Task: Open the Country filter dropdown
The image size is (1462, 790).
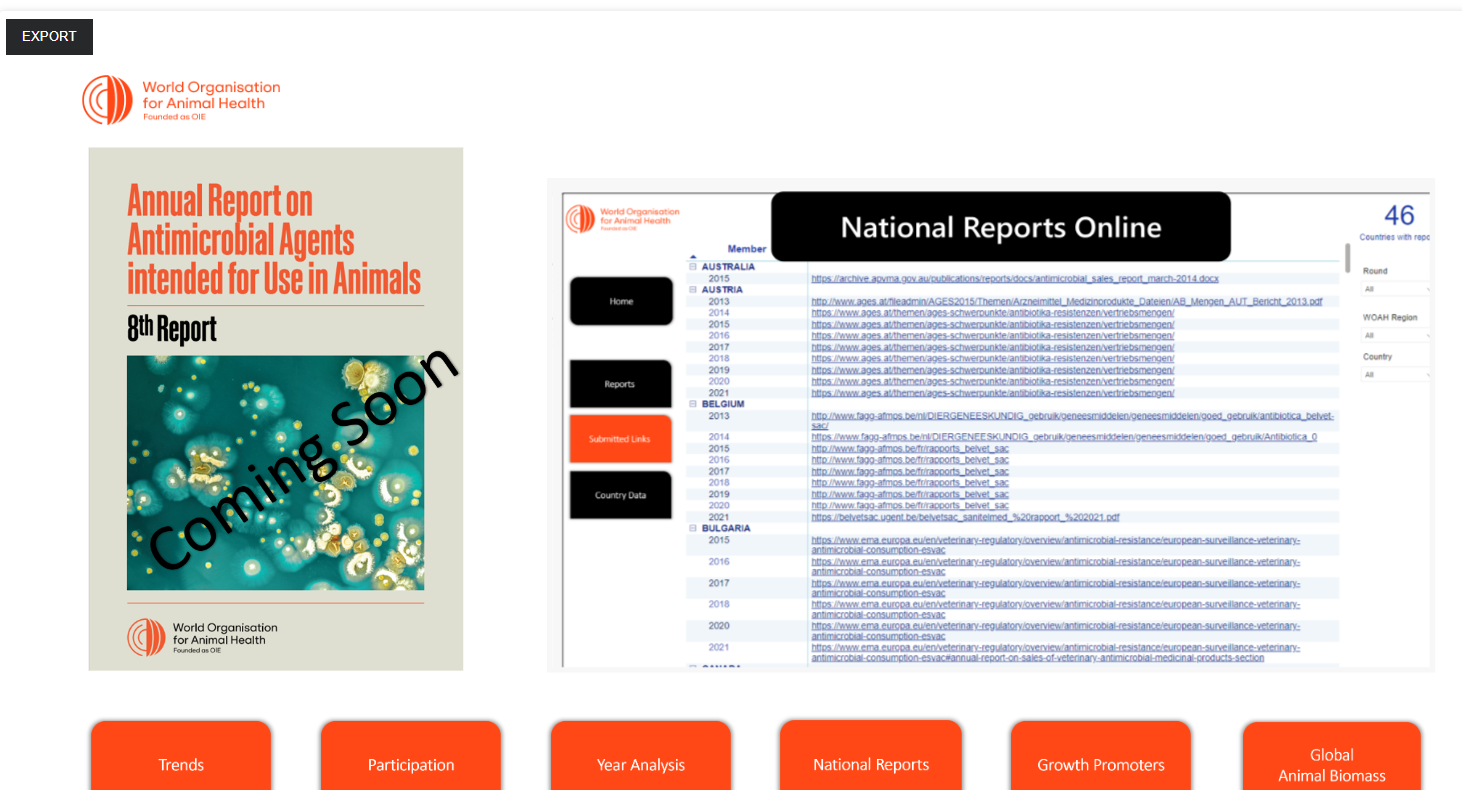Action: pos(1396,375)
